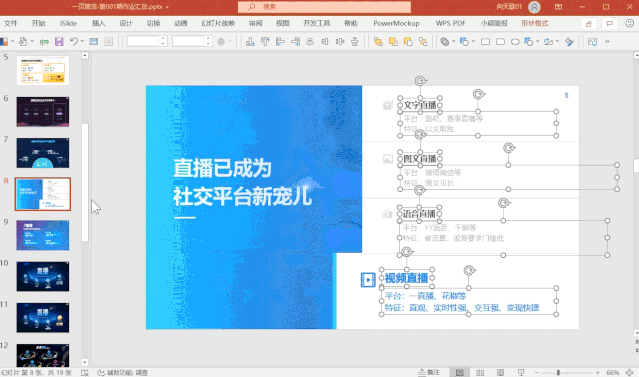Click the Align Bottom icon
This screenshot has width=639, height=377.
tap(250, 42)
